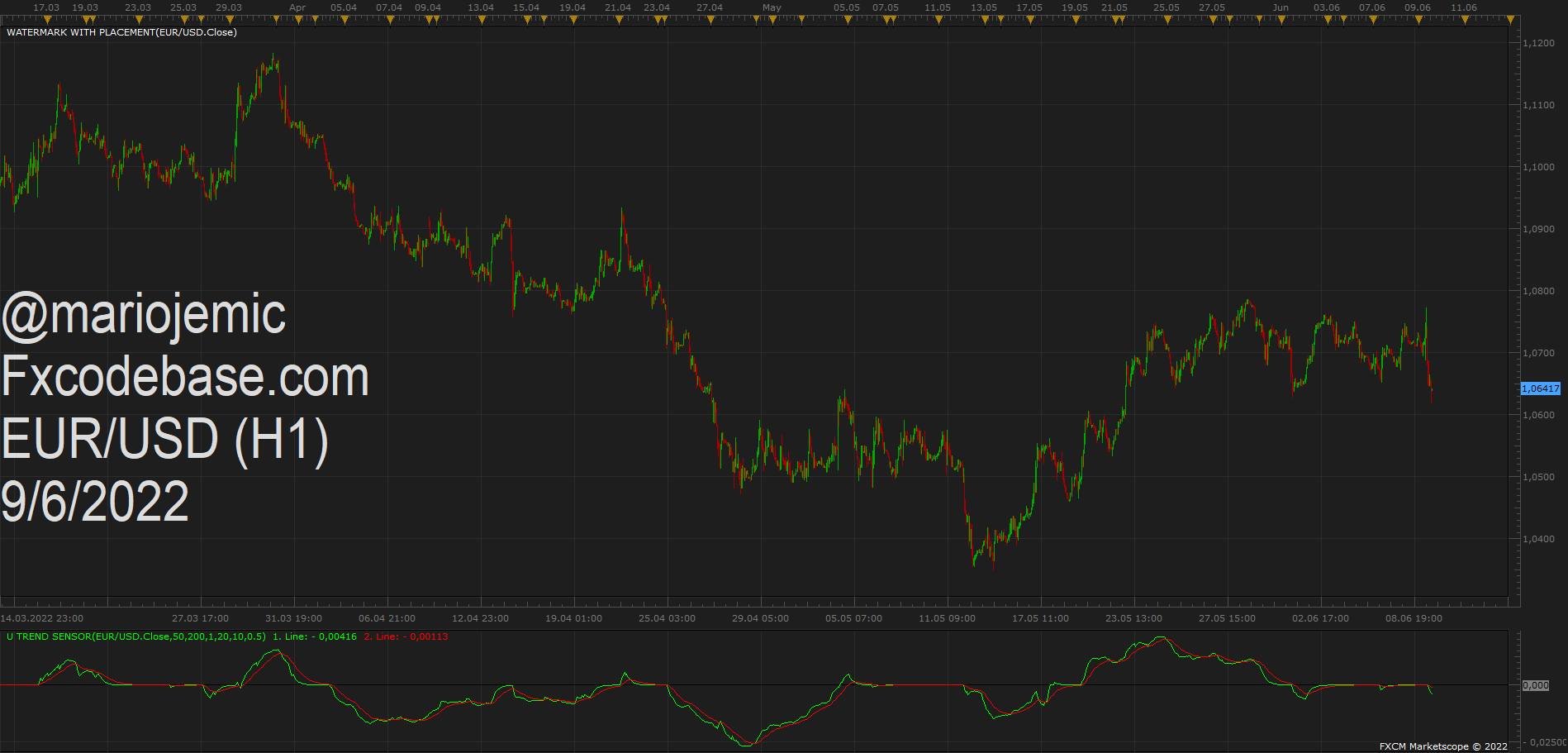This screenshot has height=753, width=1568.
Task: Click the '17.03' date on the top axis
Action: [x=46, y=7]
